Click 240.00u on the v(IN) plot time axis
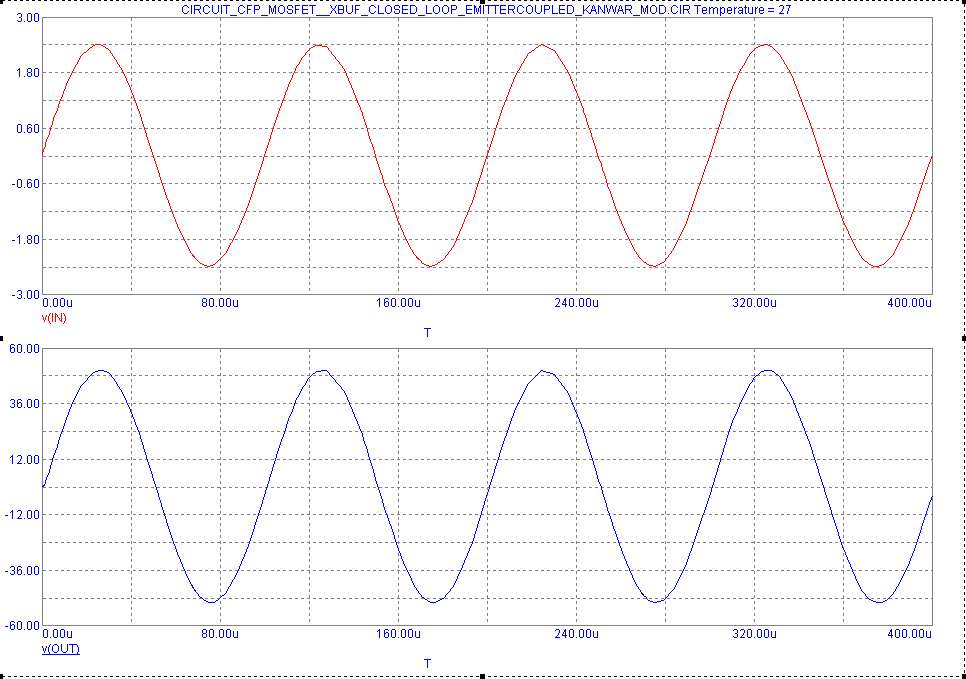Image resolution: width=966 pixels, height=679 pixels. 576,303
